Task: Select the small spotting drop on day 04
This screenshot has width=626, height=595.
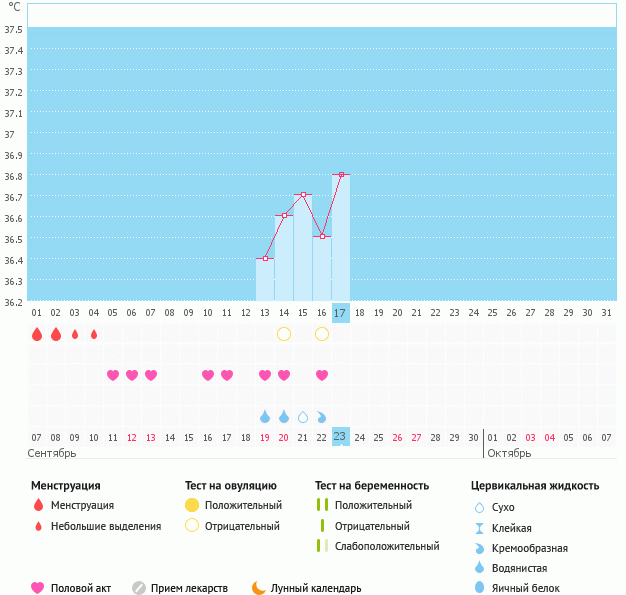Action: (94, 334)
